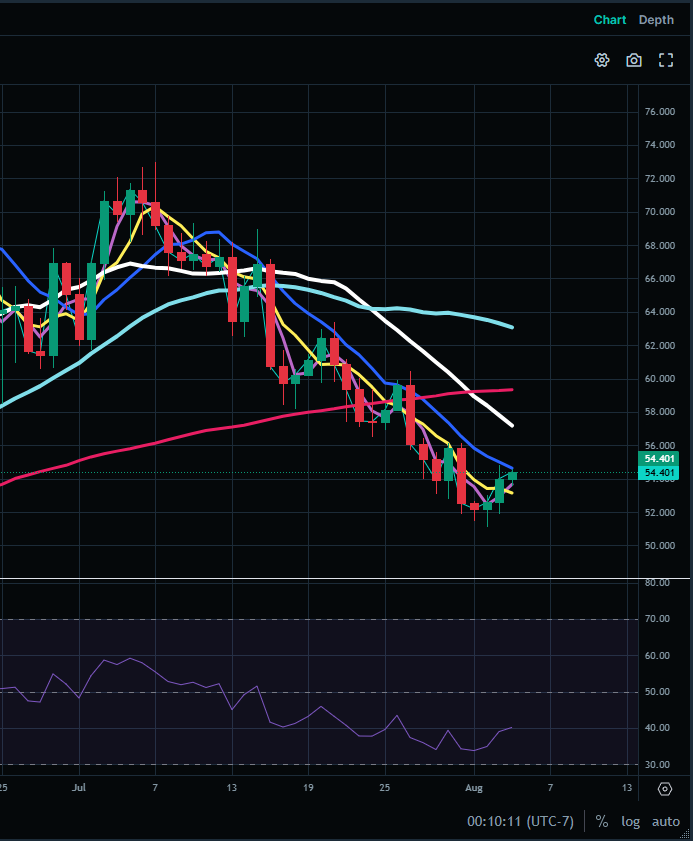Screen dimensions: 693x841
Task: Take a chart snapshot with camera icon
Action: [x=634, y=60]
